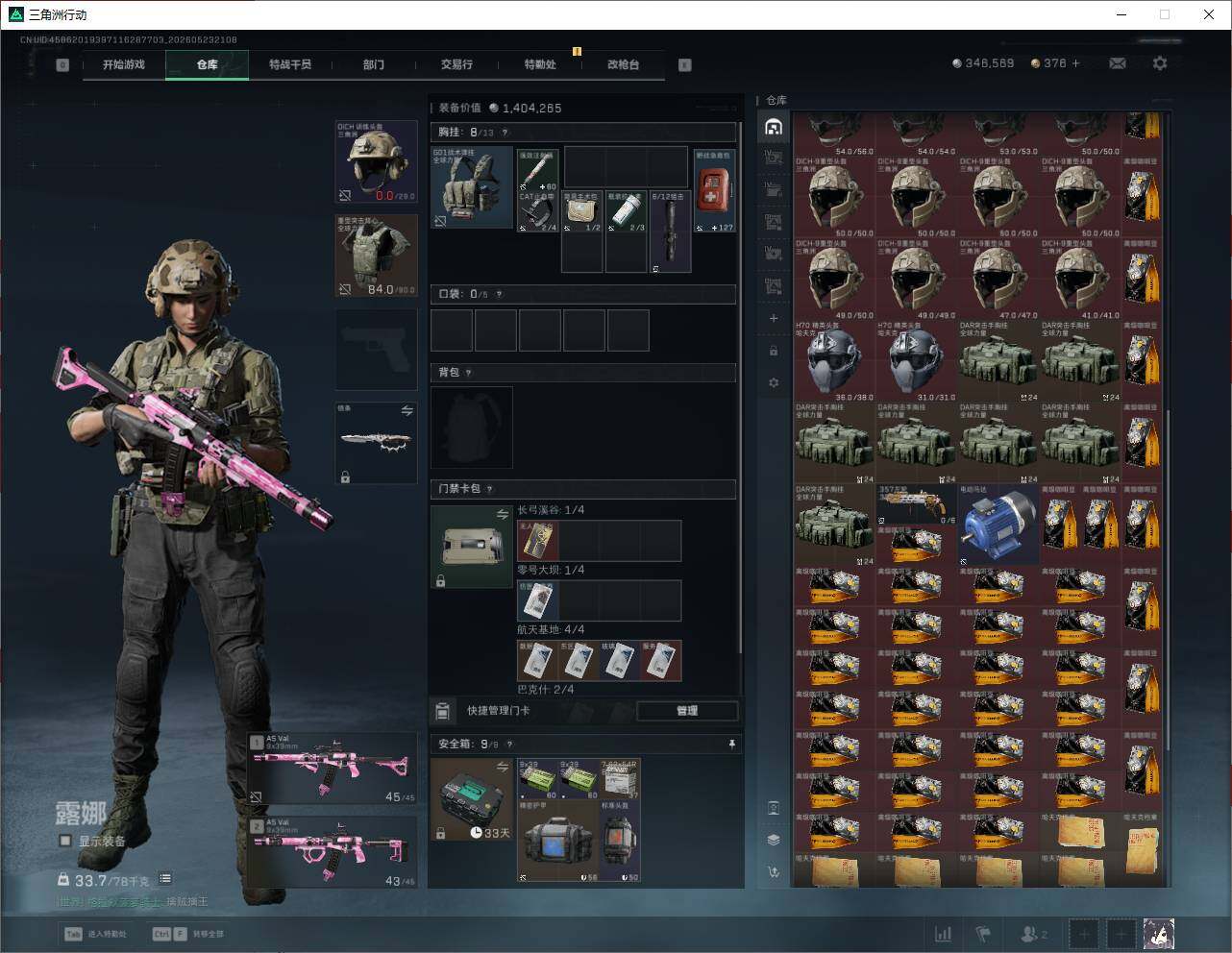1232x953 pixels.
Task: Switch to the 改枪台 tab
Action: pyautogui.click(x=623, y=64)
